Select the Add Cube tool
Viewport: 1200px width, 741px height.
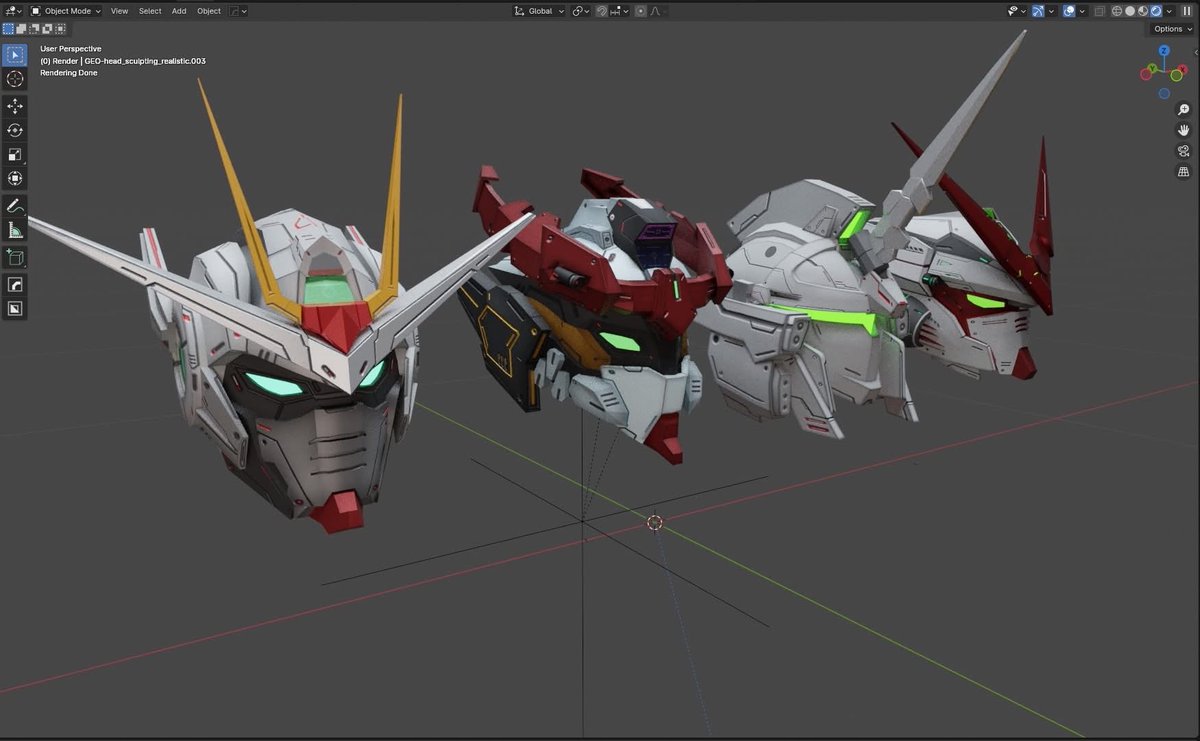click(x=15, y=258)
